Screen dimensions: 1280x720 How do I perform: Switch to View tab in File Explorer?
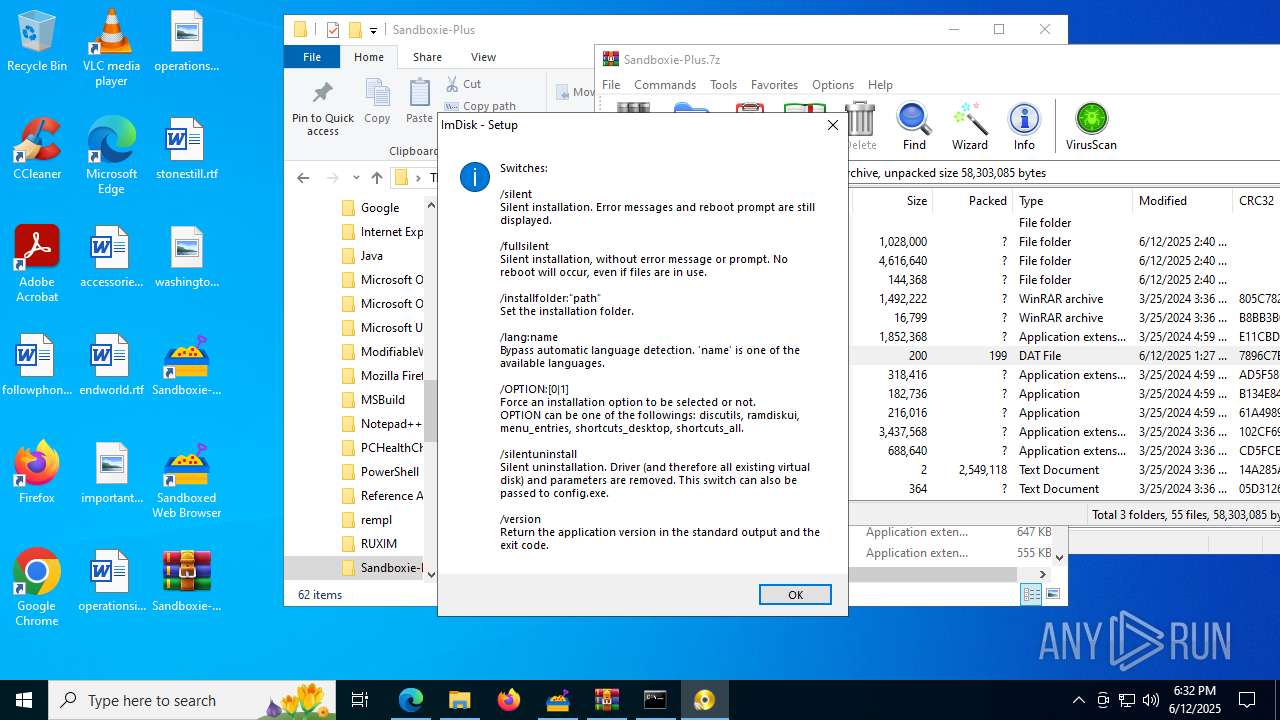(483, 57)
